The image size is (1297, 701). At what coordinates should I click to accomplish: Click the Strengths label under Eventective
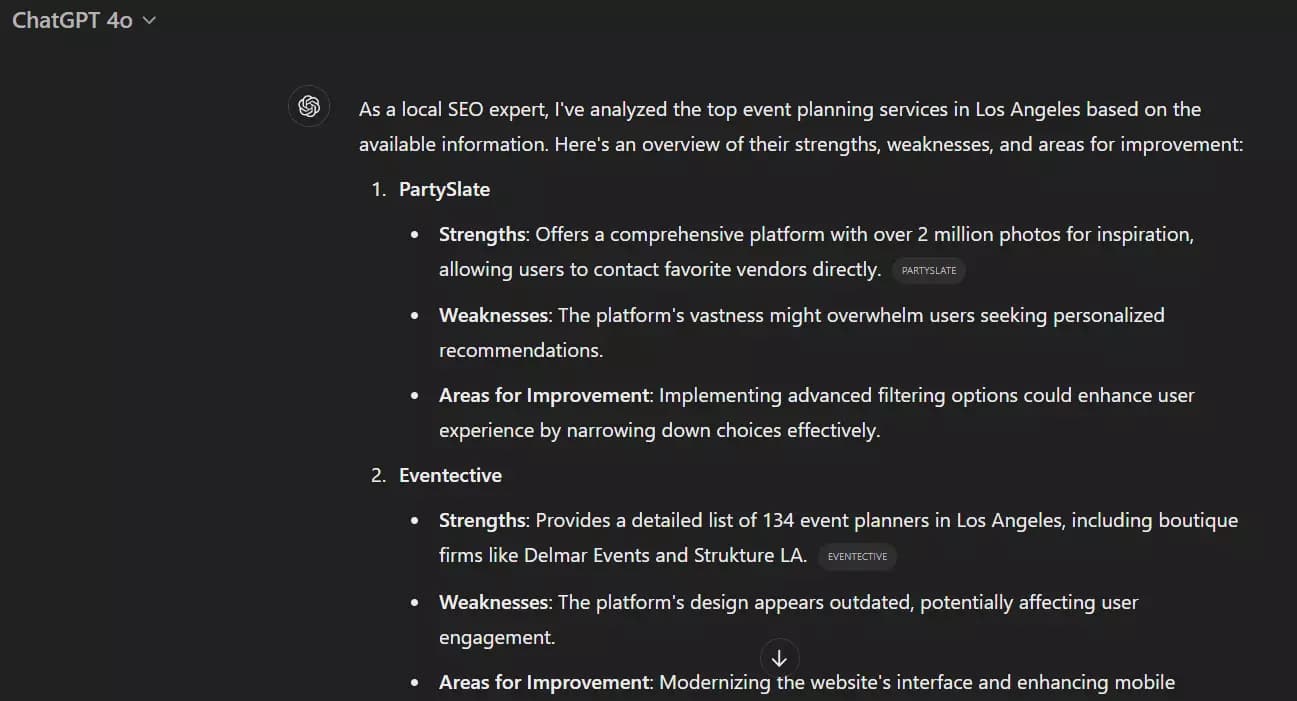[482, 520]
